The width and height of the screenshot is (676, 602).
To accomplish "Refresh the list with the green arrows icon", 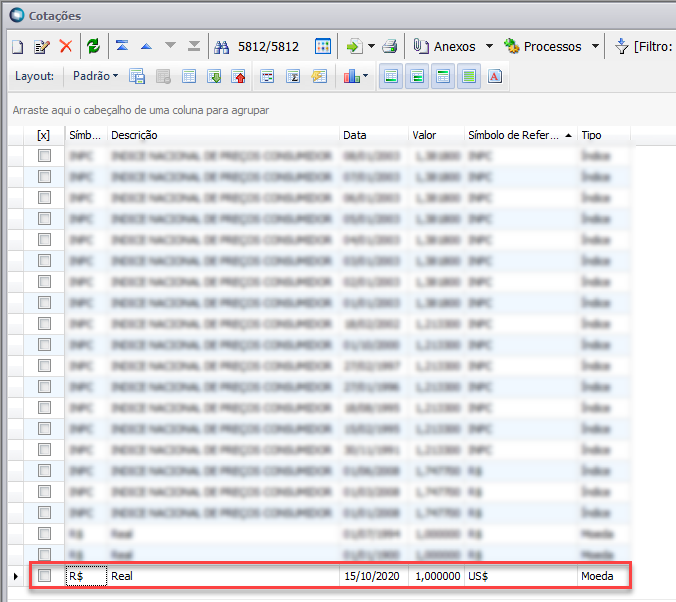I will click(93, 46).
